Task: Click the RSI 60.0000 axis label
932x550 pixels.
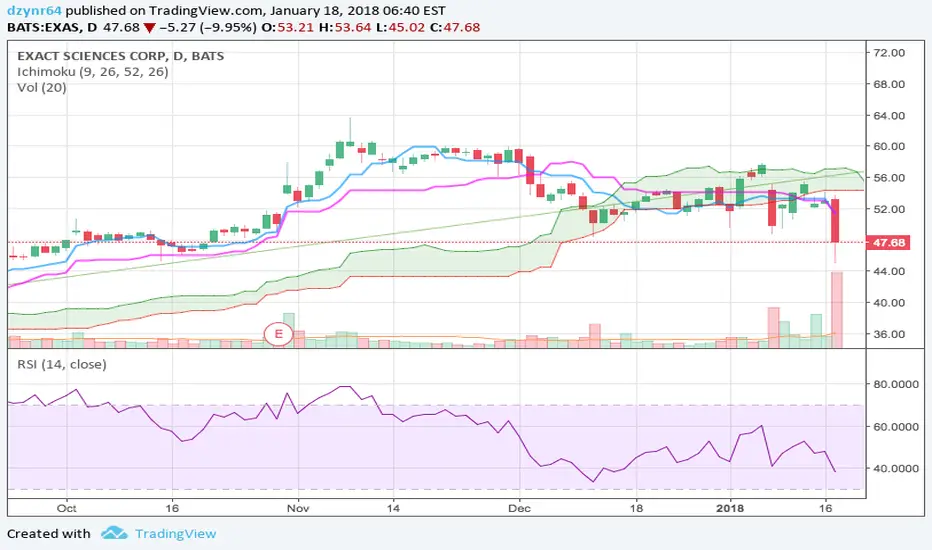Action: coord(896,427)
